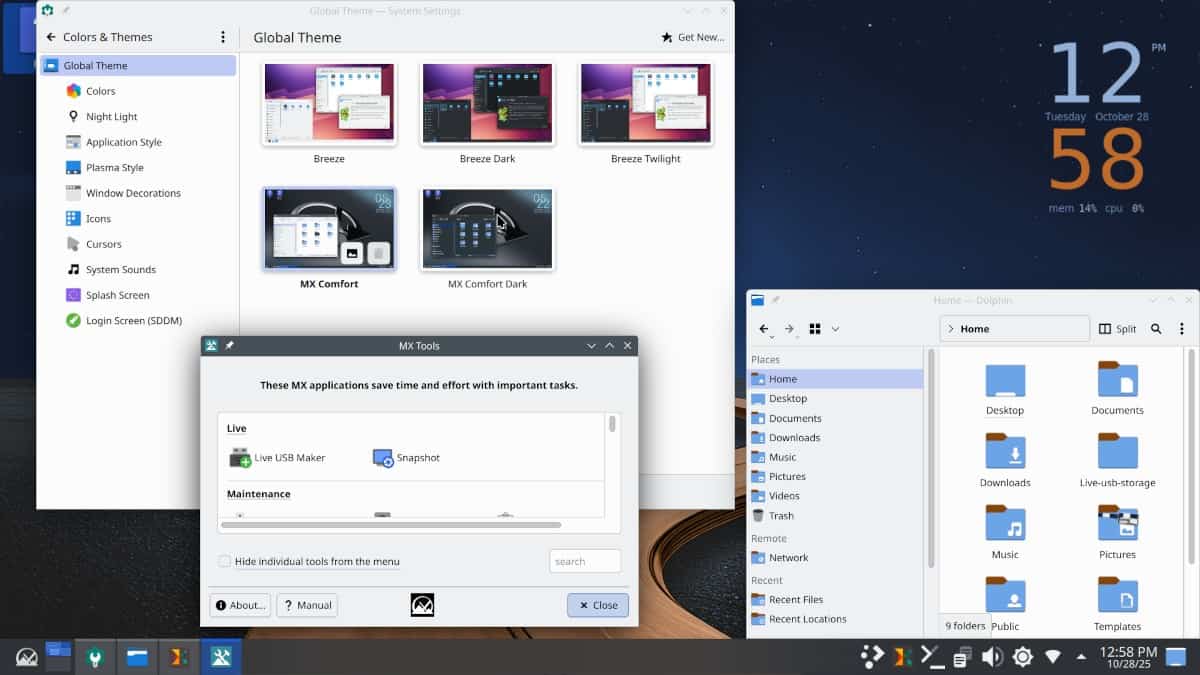This screenshot has width=1200, height=675.
Task: Select the Breeze Twilight theme thumbnail
Action: pos(646,105)
